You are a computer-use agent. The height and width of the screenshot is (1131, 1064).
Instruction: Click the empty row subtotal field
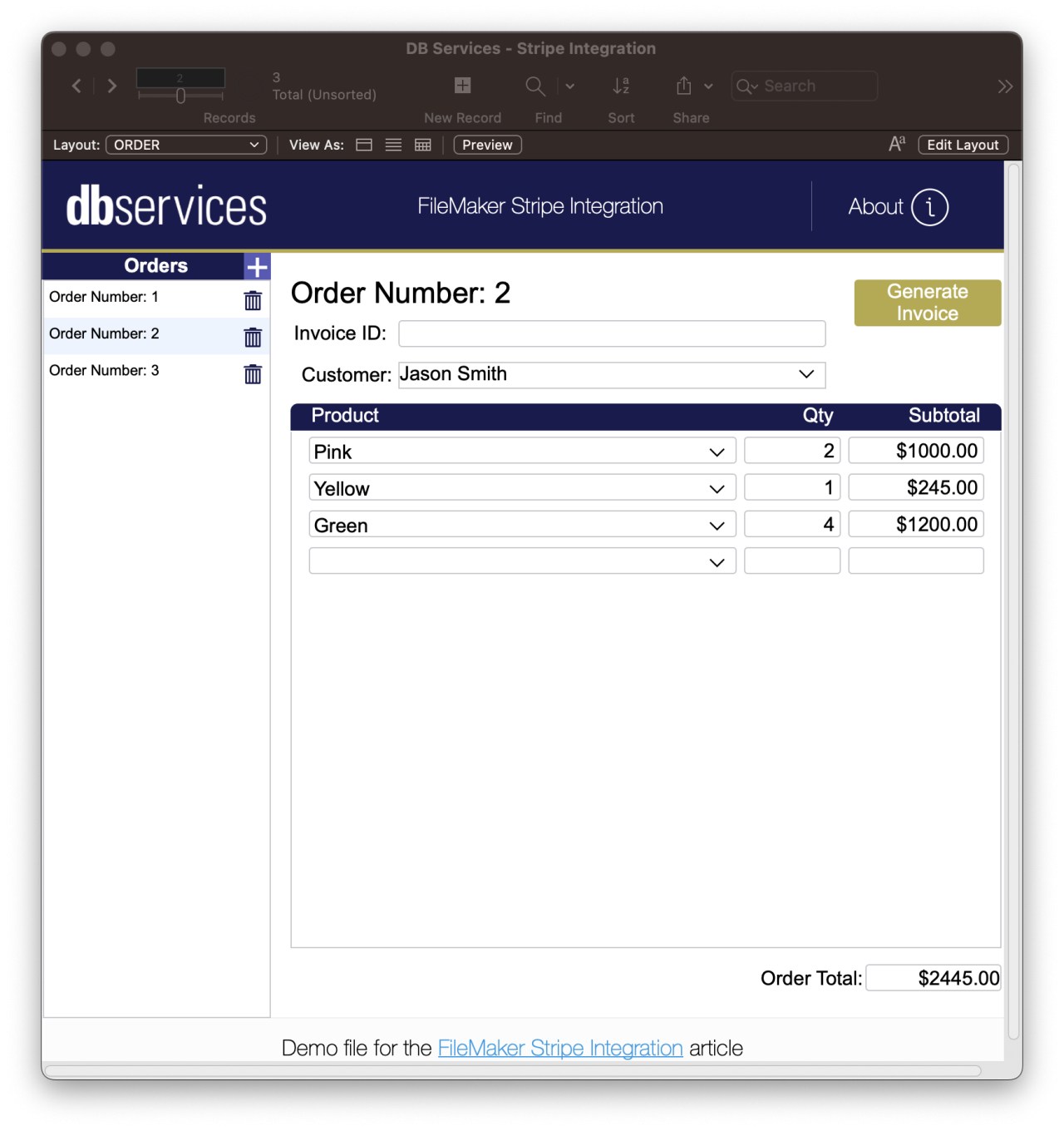pyautogui.click(x=916, y=561)
